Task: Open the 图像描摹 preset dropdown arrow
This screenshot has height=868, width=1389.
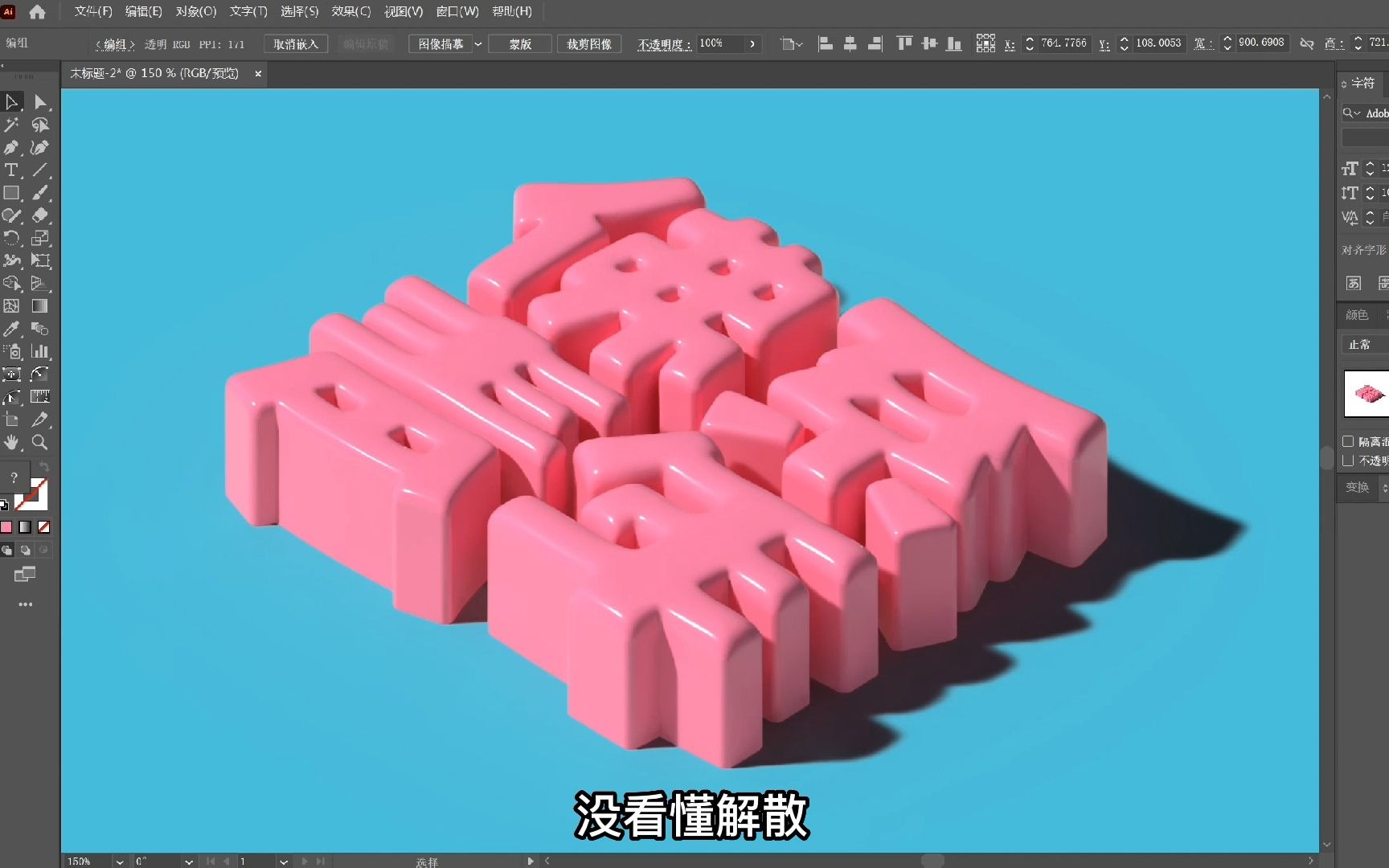Action: 478,44
